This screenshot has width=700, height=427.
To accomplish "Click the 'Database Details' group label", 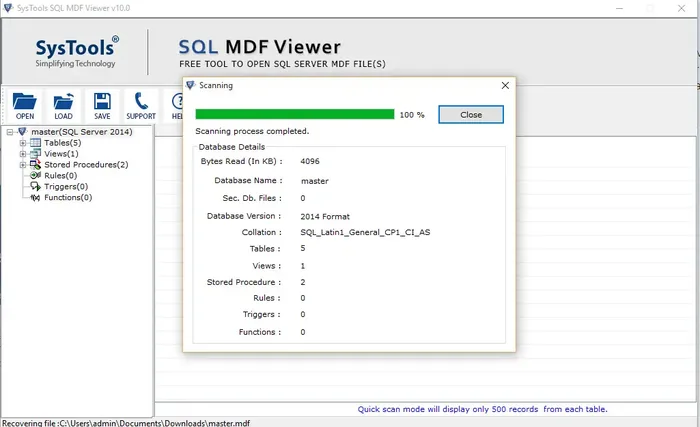I will (x=232, y=147).
